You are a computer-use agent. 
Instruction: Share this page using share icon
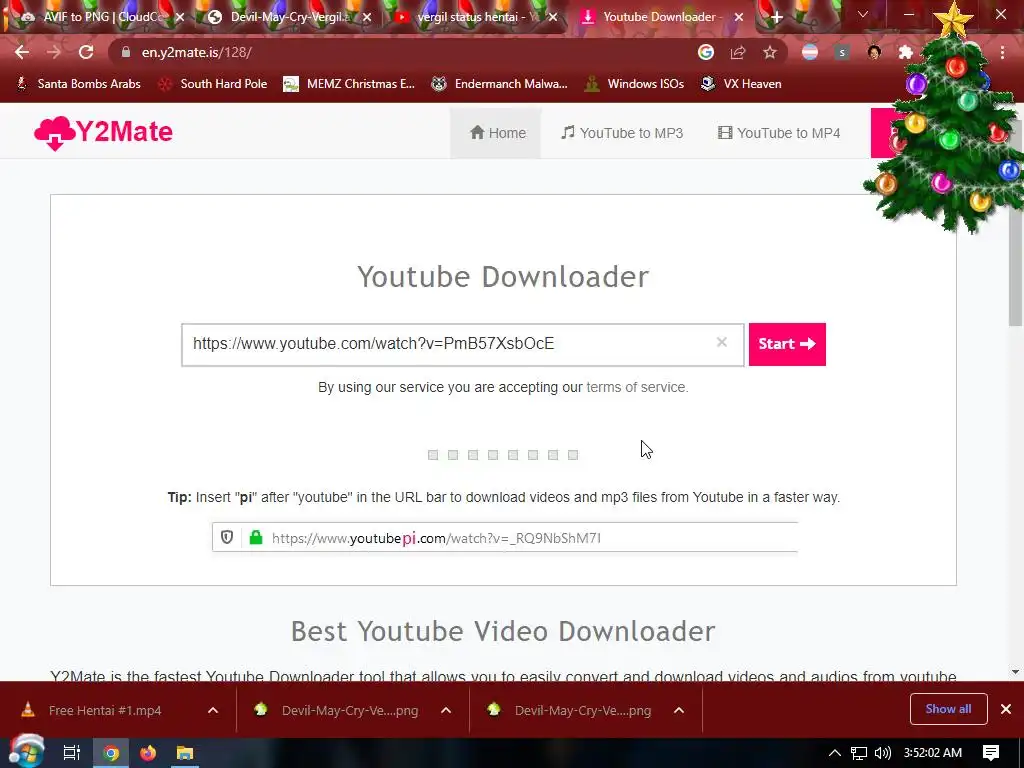[738, 52]
